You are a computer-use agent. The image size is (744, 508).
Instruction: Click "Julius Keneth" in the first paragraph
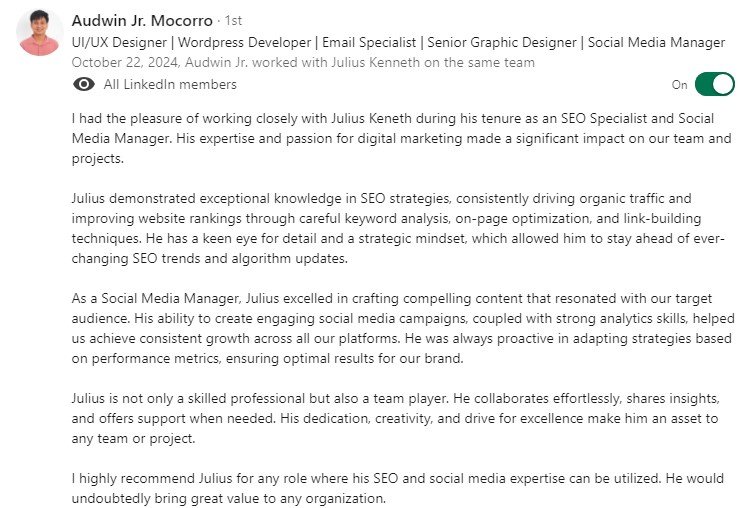click(x=361, y=119)
